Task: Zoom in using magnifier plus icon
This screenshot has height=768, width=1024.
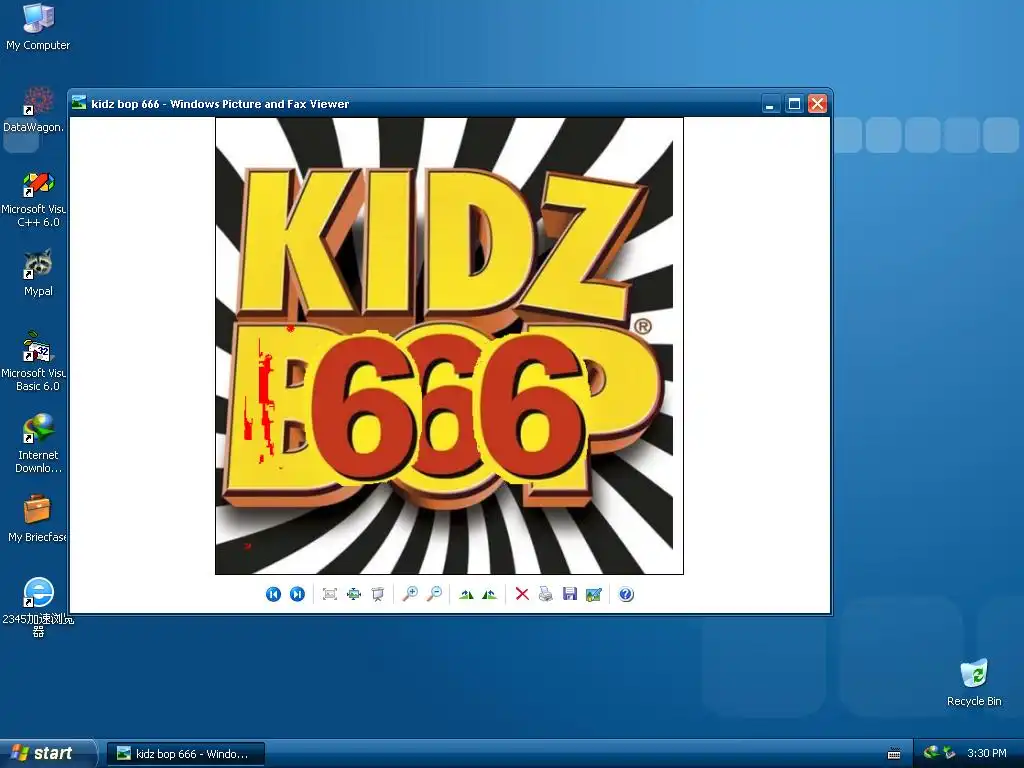Action: pos(410,594)
